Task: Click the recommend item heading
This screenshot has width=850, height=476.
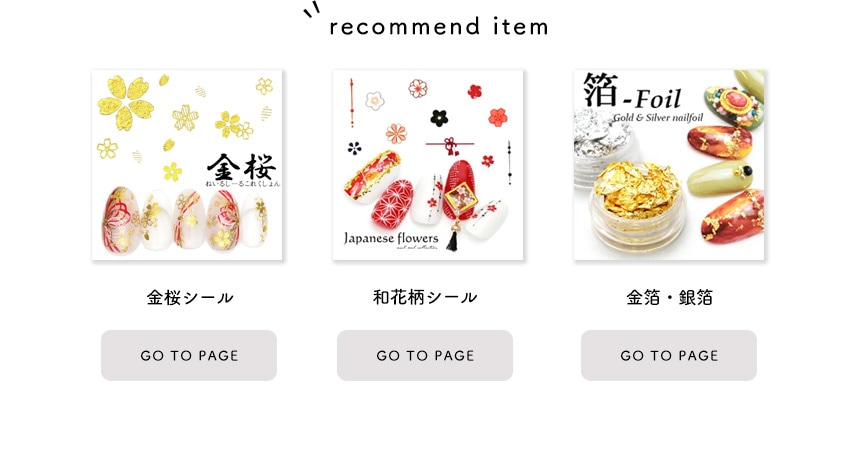Action: (439, 26)
